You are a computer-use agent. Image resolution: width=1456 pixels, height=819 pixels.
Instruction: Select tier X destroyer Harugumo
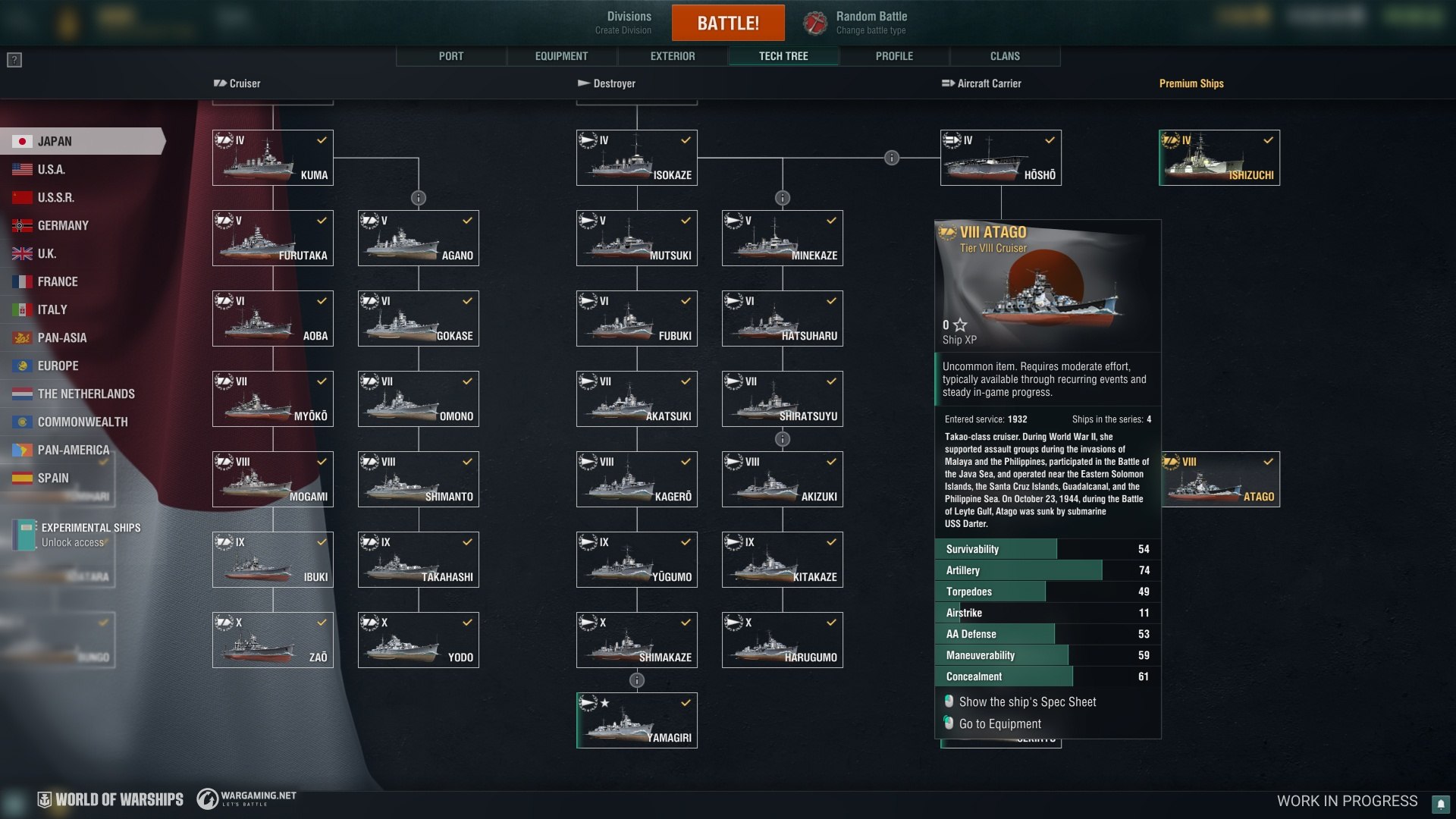(x=783, y=640)
